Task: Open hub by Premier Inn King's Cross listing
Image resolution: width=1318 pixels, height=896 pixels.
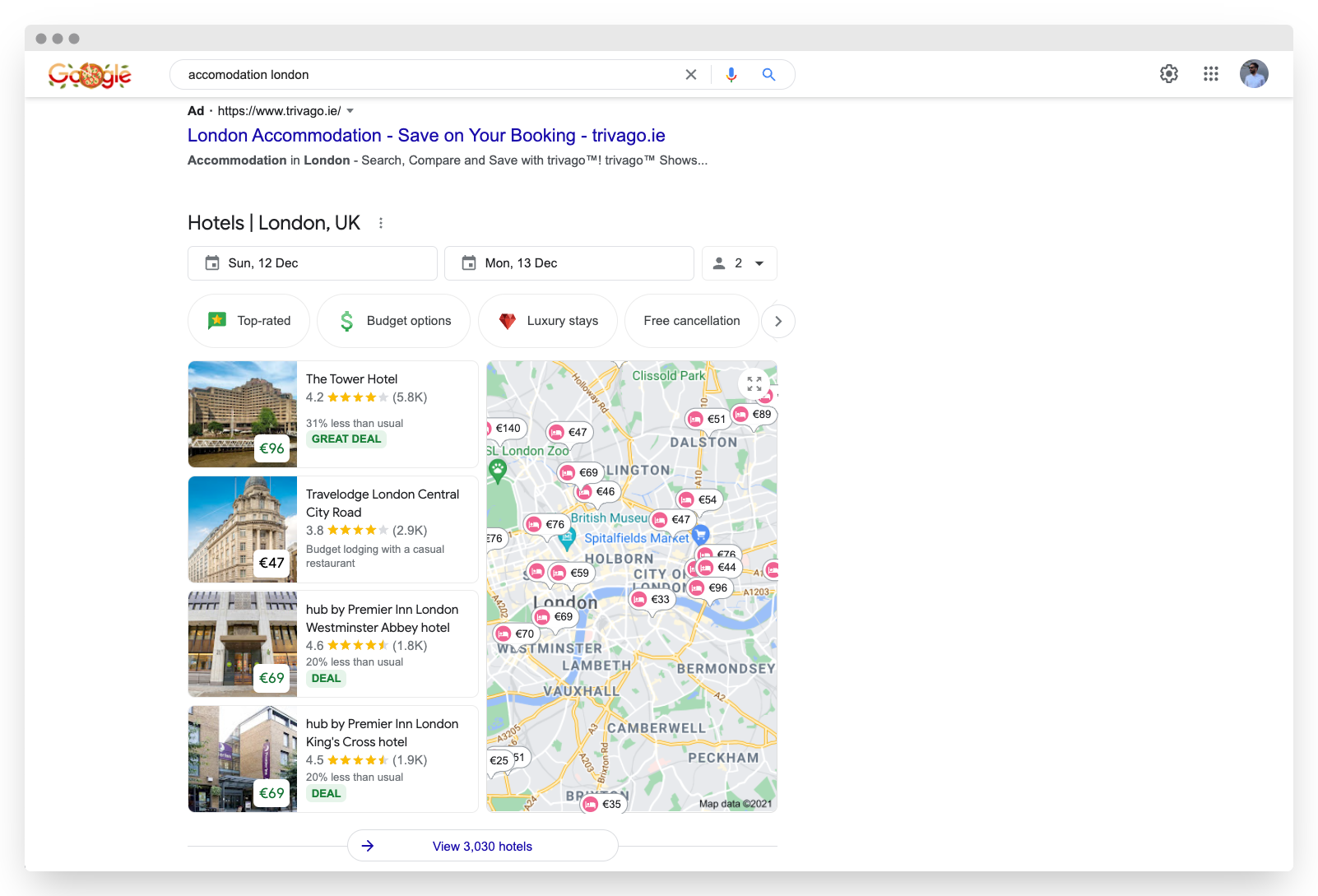Action: coord(382,733)
